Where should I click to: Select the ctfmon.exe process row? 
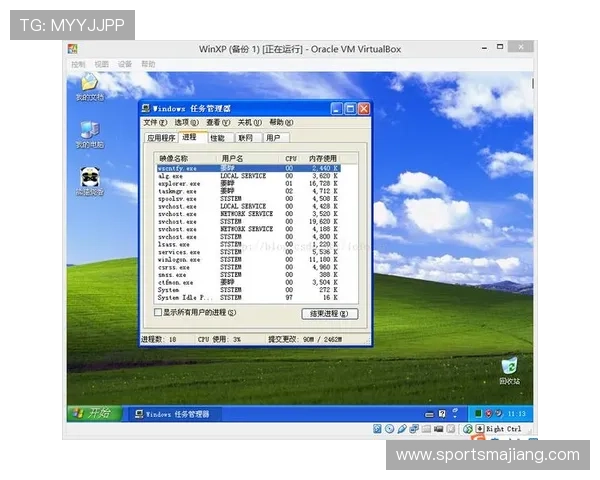(248, 282)
